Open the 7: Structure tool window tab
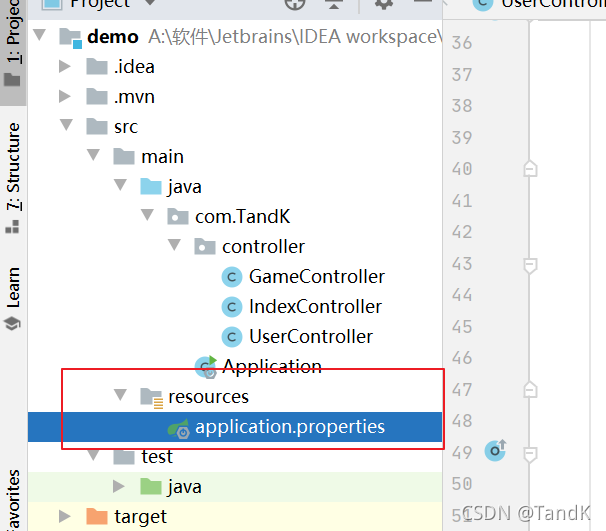The image size is (606, 531). pyautogui.click(x=13, y=178)
